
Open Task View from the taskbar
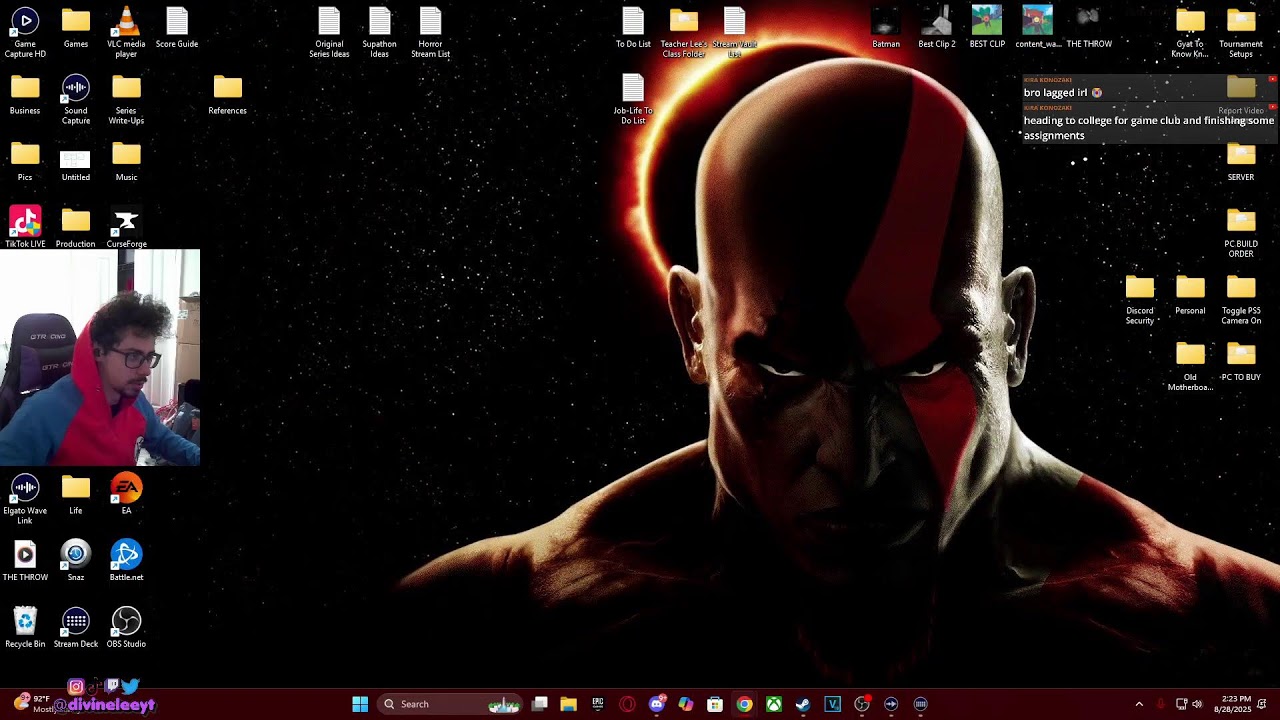click(540, 704)
